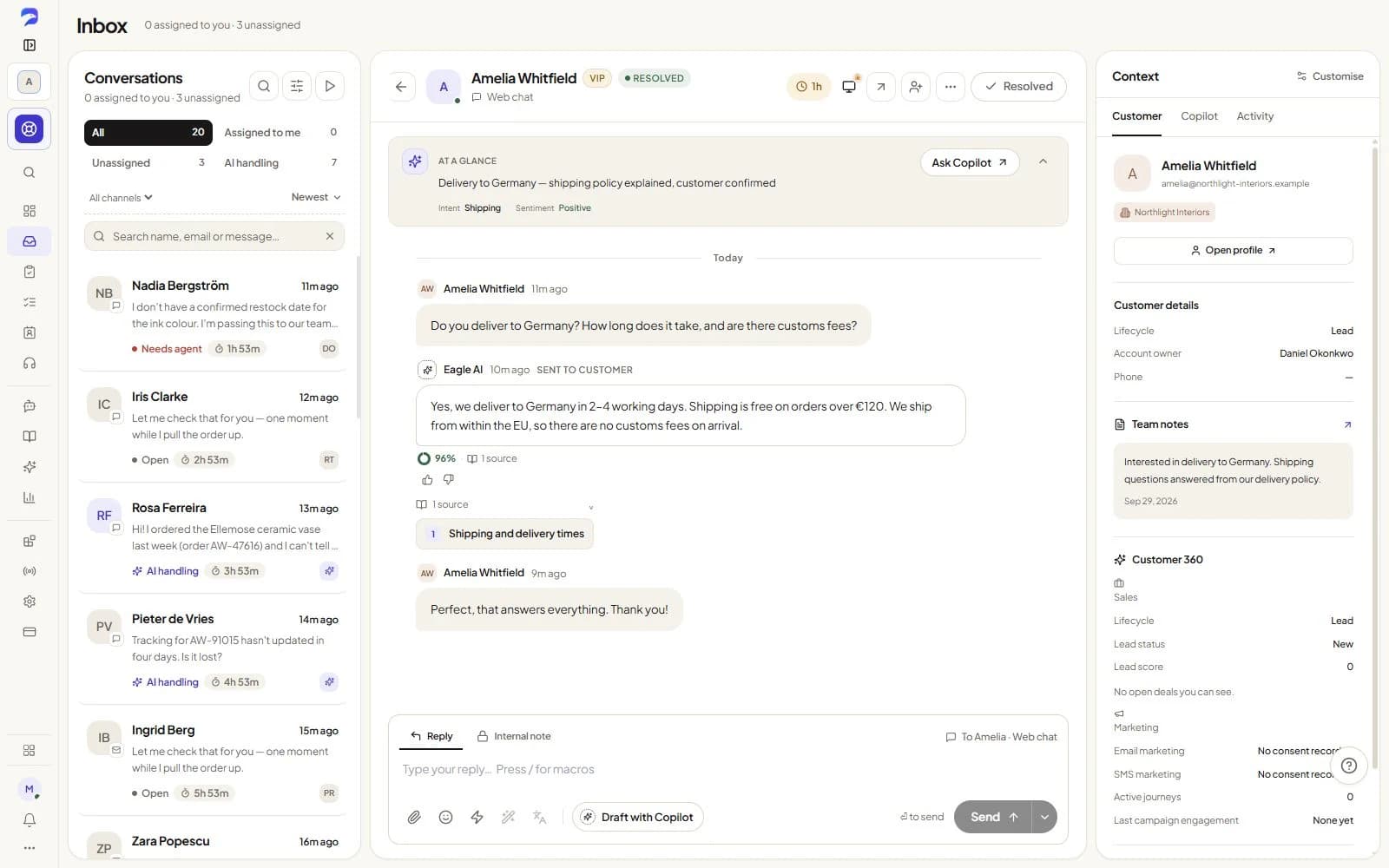
Task: Open the help question mark button
Action: pos(1348,766)
